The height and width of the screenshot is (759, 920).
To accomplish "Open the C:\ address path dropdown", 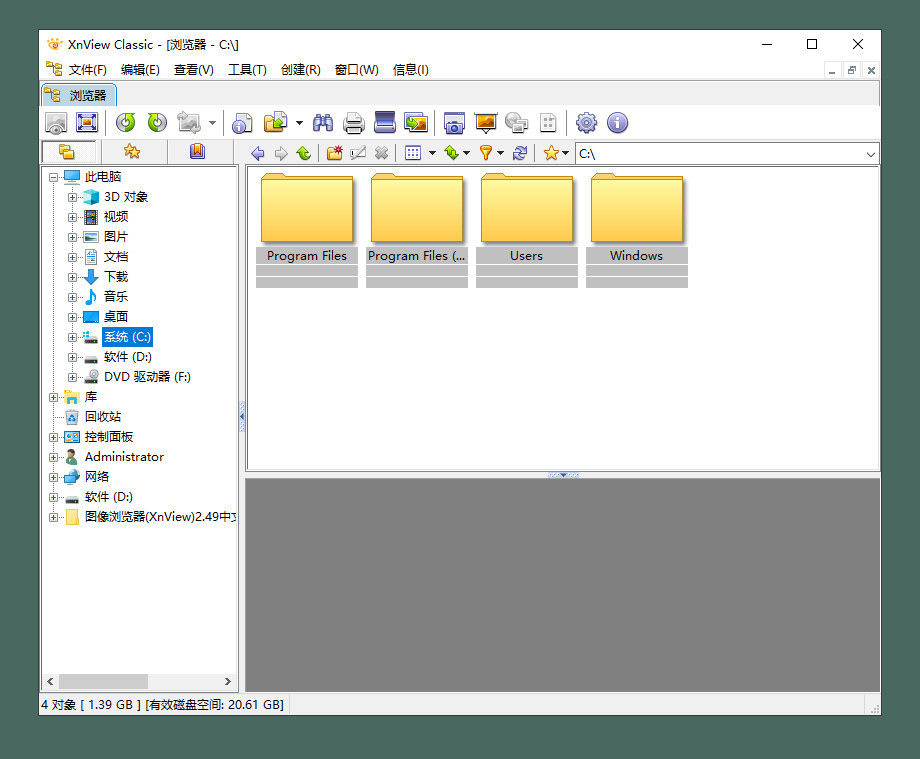I will point(870,154).
